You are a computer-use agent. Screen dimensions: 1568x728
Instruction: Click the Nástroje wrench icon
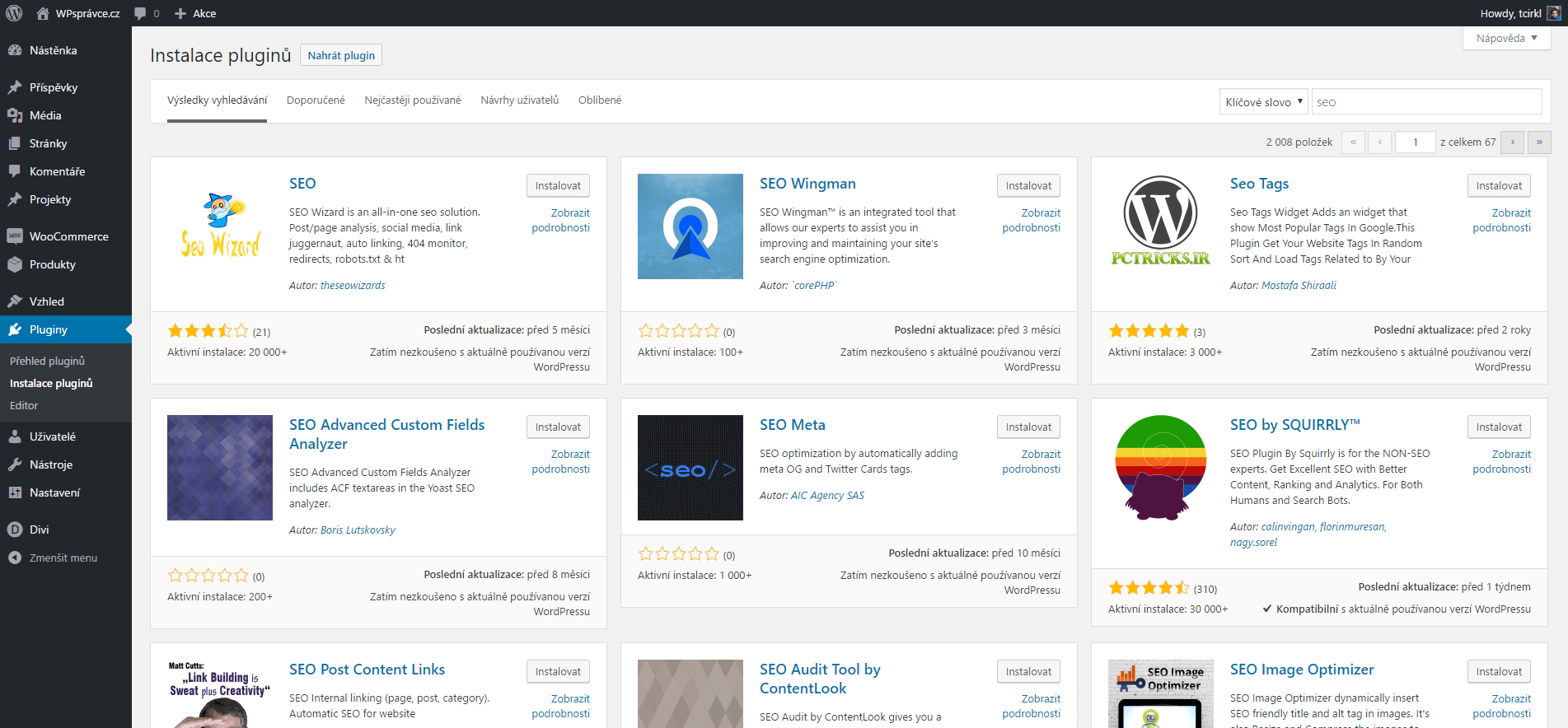[x=15, y=464]
